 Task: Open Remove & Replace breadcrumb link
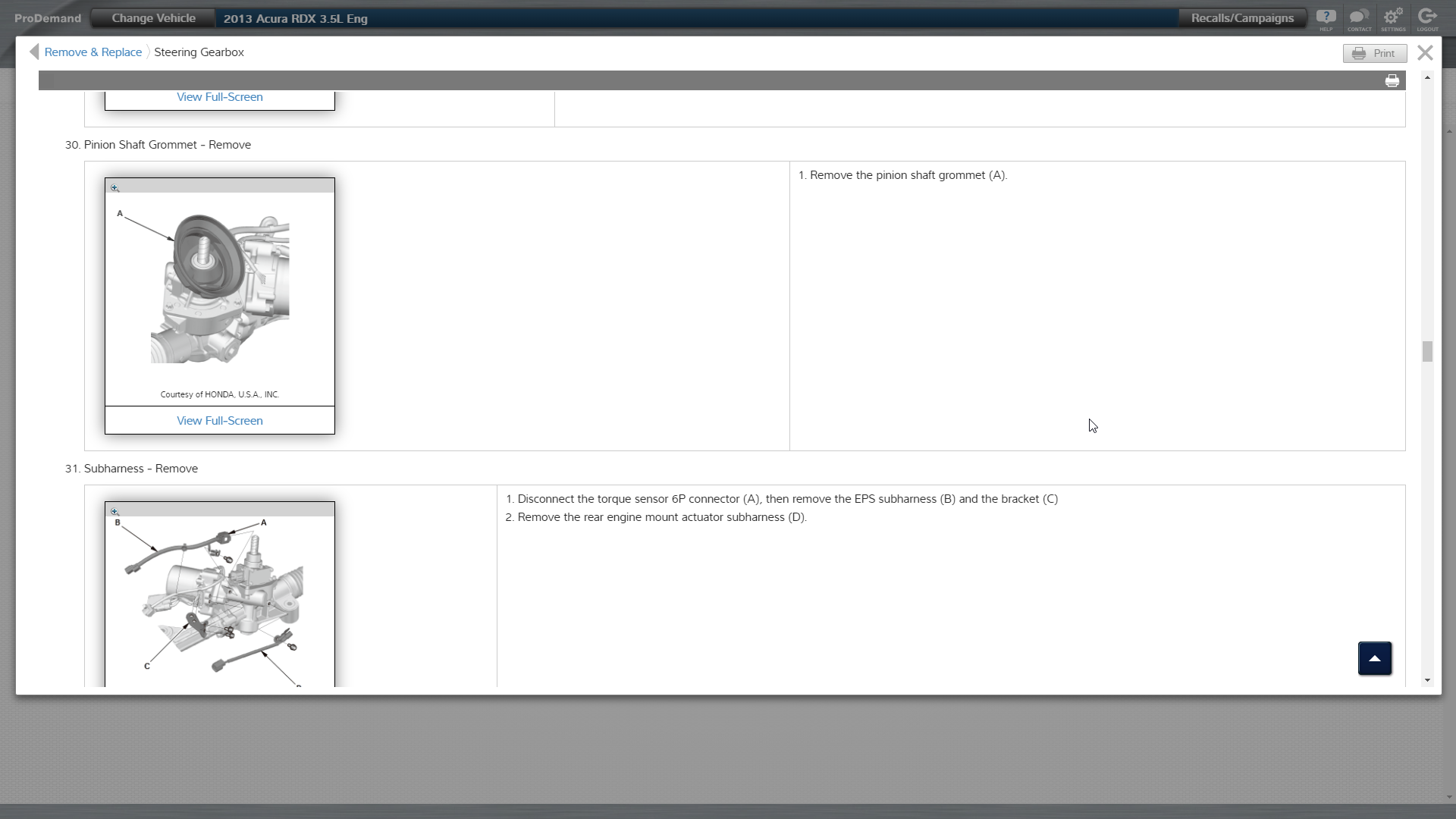tap(93, 52)
